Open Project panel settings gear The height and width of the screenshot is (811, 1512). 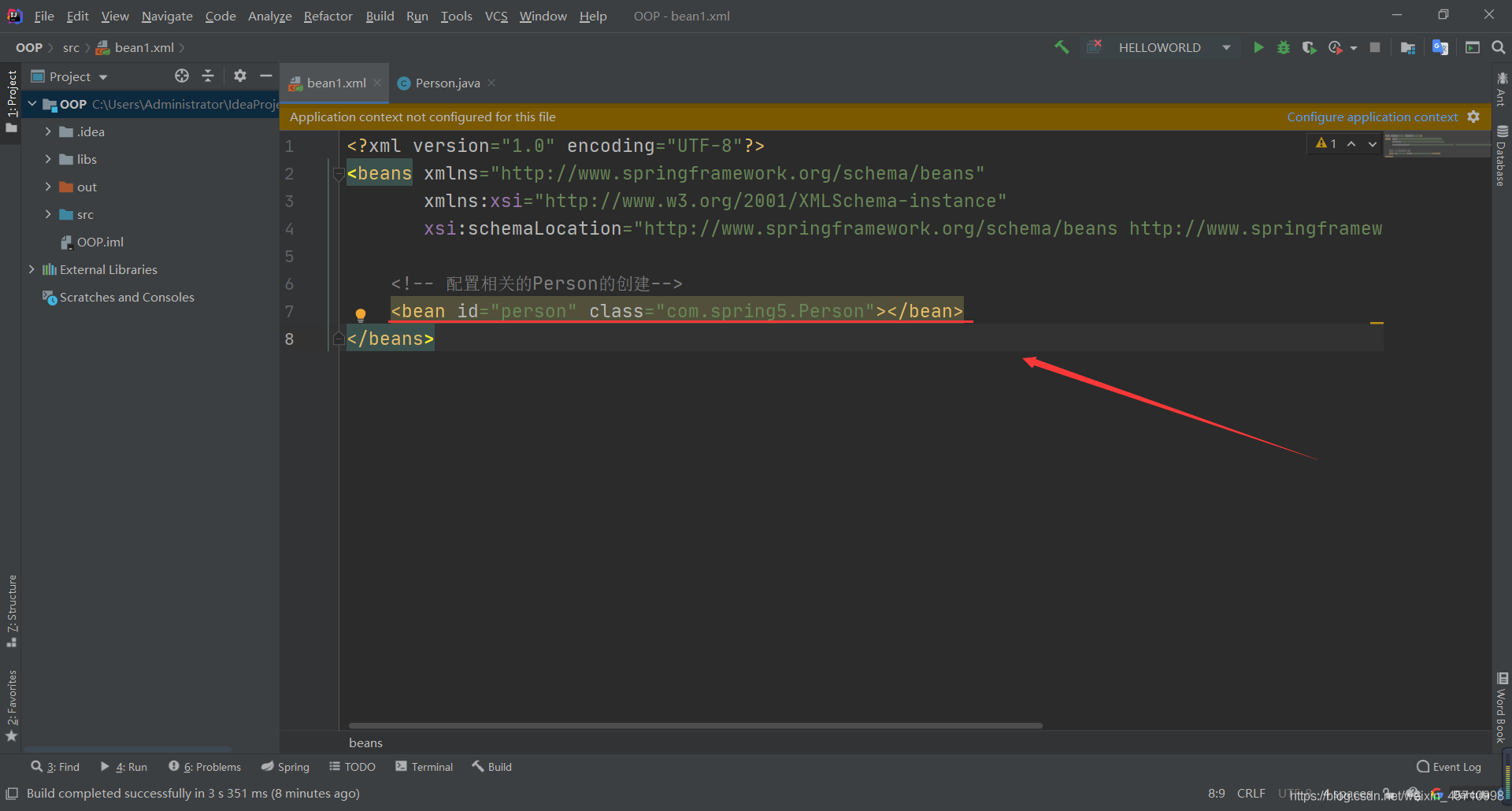click(x=240, y=76)
